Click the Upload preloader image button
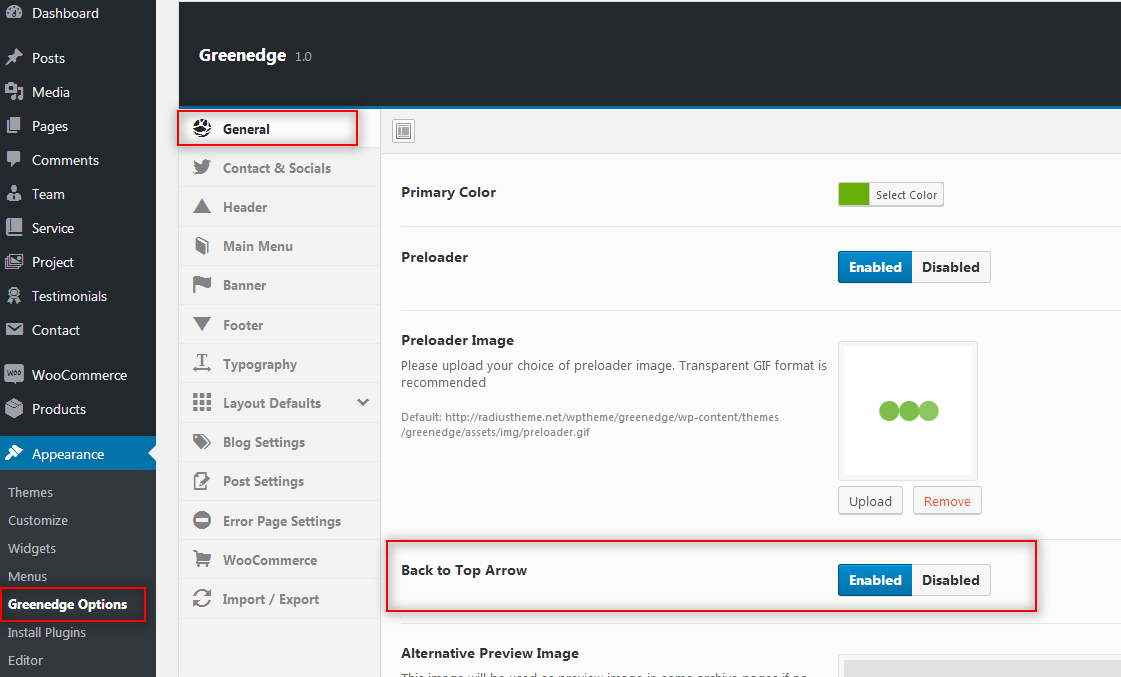The width and height of the screenshot is (1121, 677). click(870, 501)
